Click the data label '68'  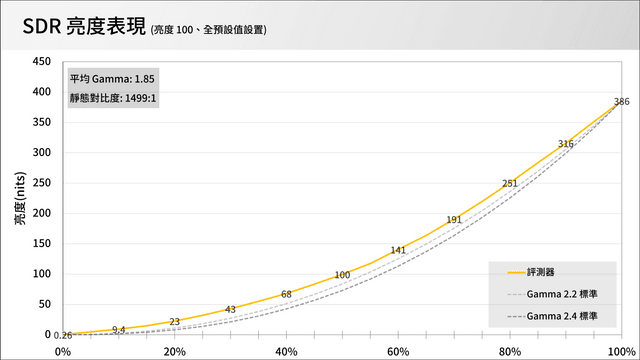pos(286,294)
